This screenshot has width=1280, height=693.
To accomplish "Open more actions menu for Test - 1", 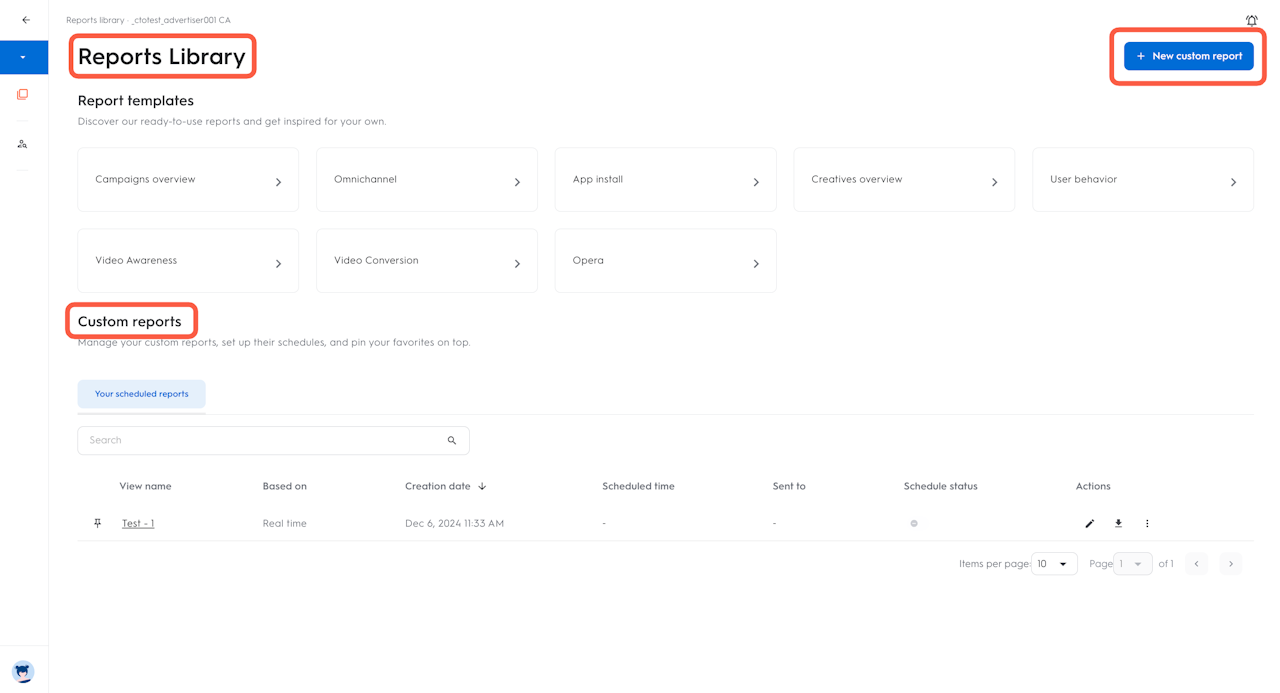I will [x=1147, y=524].
